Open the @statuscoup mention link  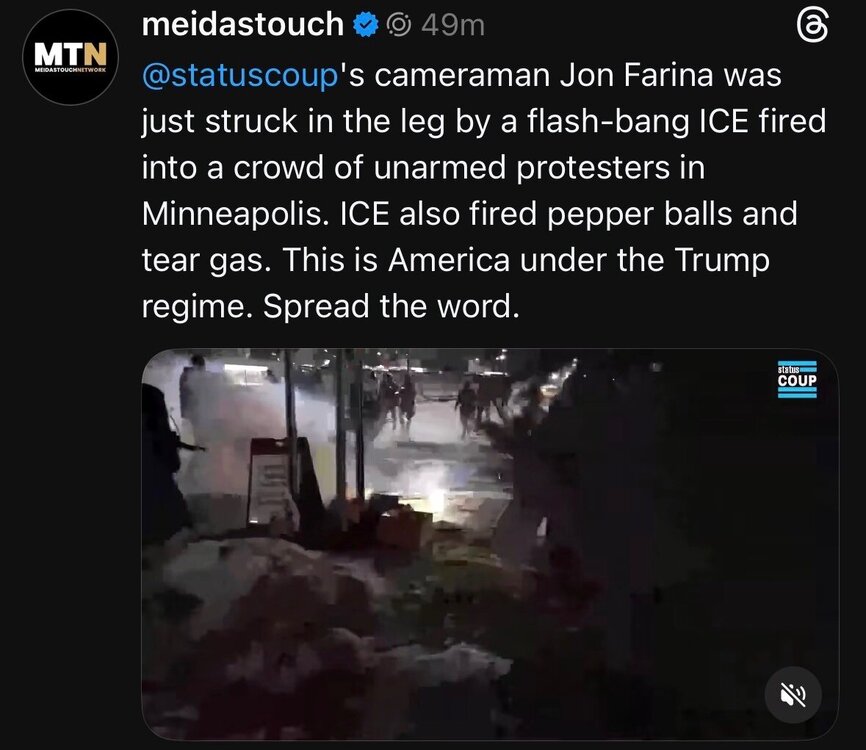point(240,75)
